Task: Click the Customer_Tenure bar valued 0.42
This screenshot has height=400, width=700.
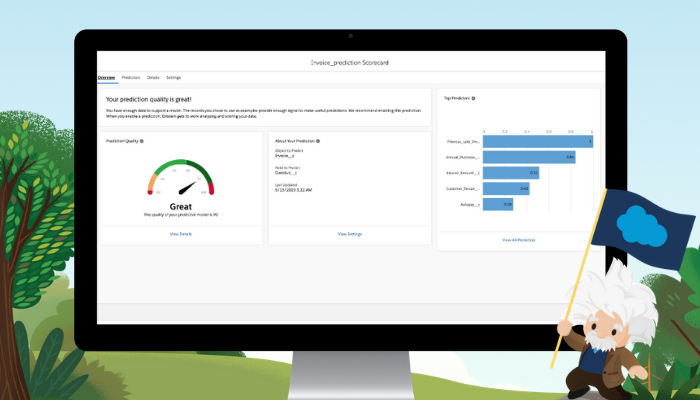Action: (x=506, y=188)
